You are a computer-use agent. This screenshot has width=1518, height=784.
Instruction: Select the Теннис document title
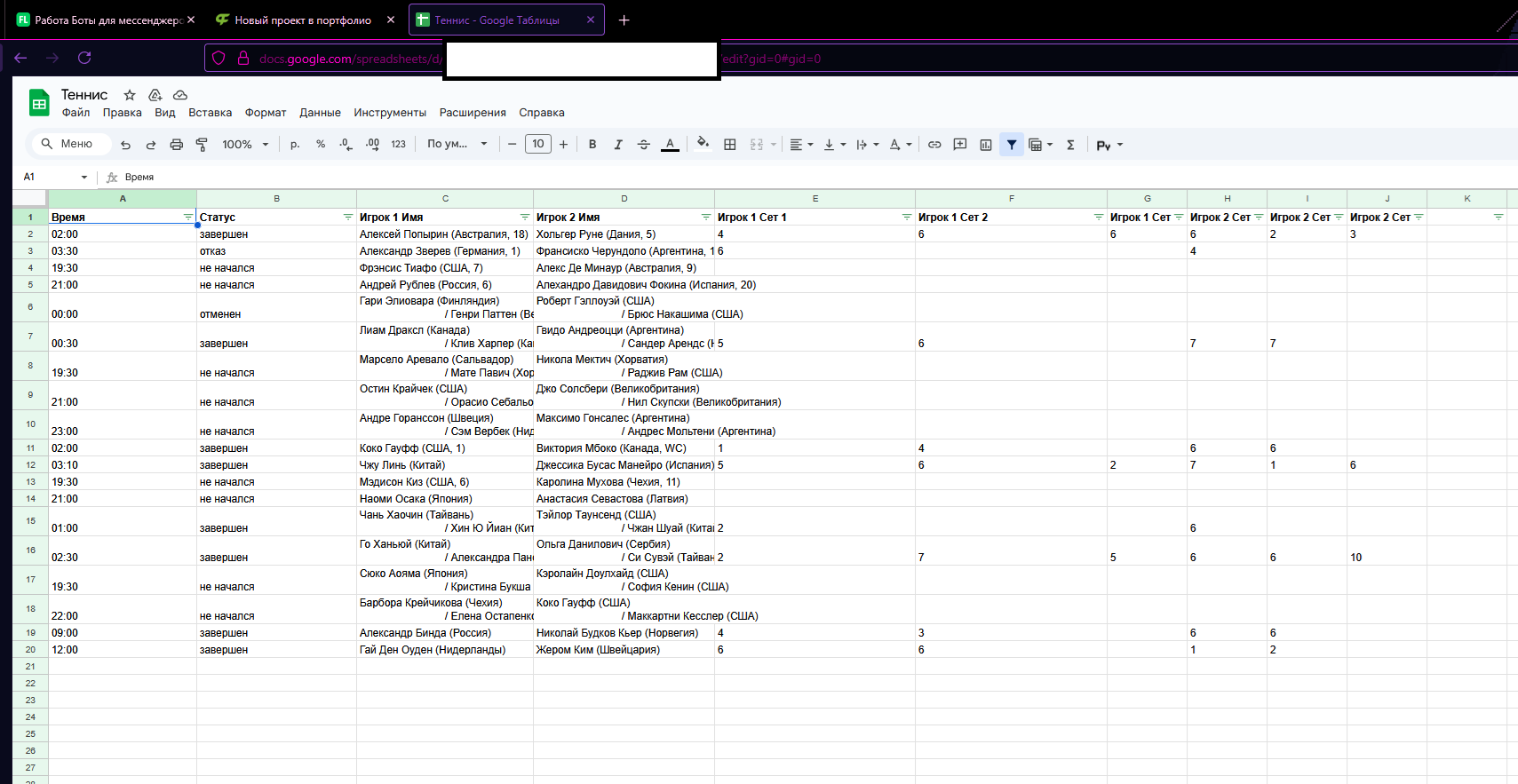pyautogui.click(x=84, y=95)
